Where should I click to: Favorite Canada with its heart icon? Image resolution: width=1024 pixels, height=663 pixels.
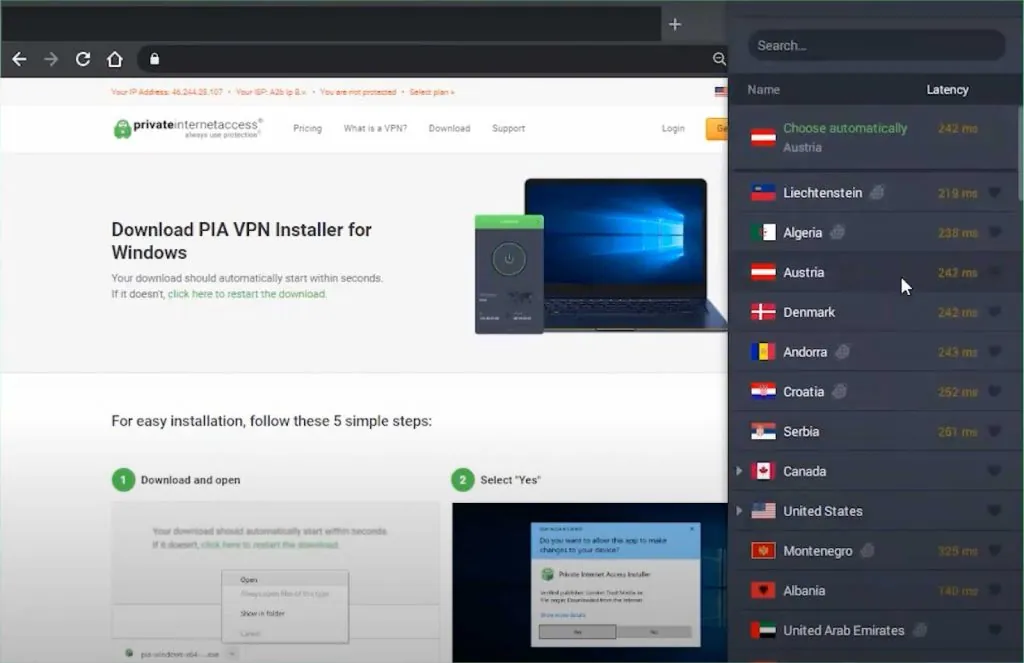(x=994, y=471)
